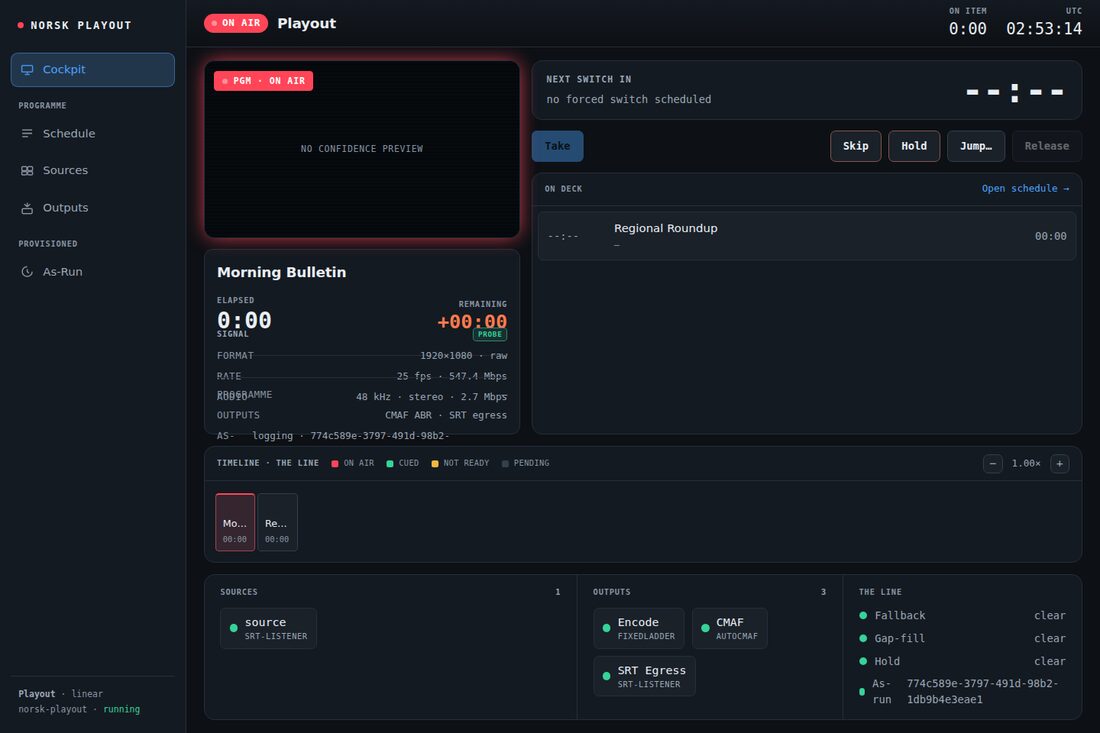Click the no forced switch scheduled text
The width and height of the screenshot is (1100, 733).
coord(629,100)
